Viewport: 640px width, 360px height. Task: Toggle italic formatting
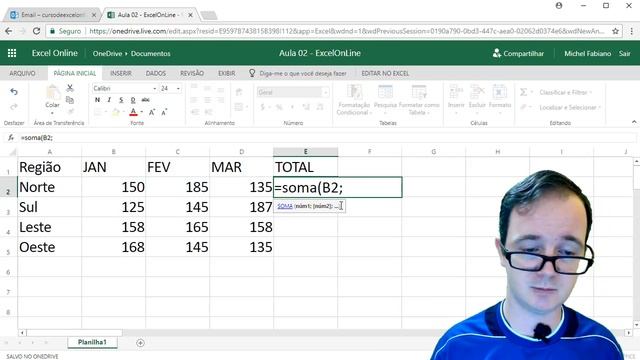coord(109,100)
